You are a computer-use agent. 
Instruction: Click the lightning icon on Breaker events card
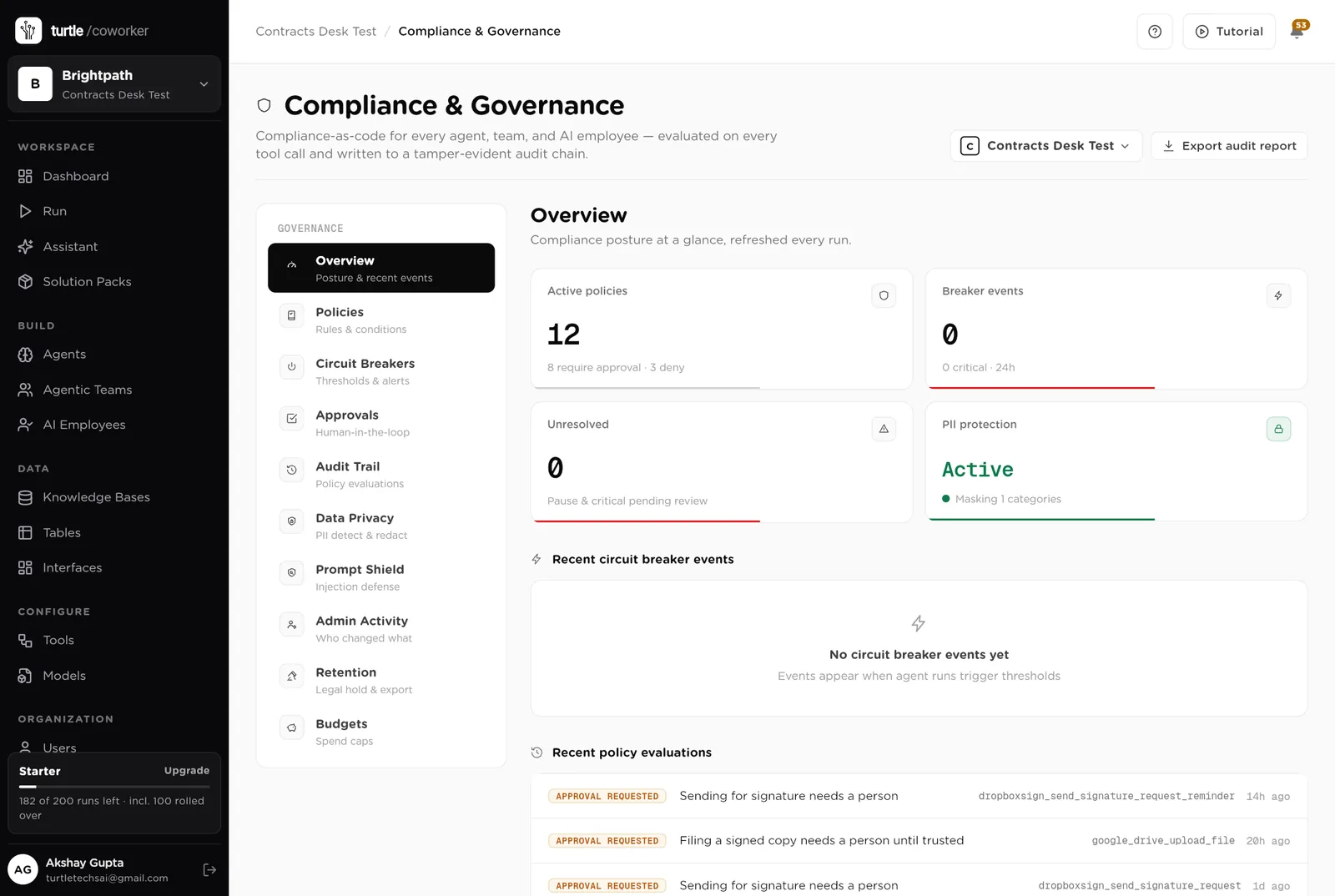pyautogui.click(x=1278, y=295)
